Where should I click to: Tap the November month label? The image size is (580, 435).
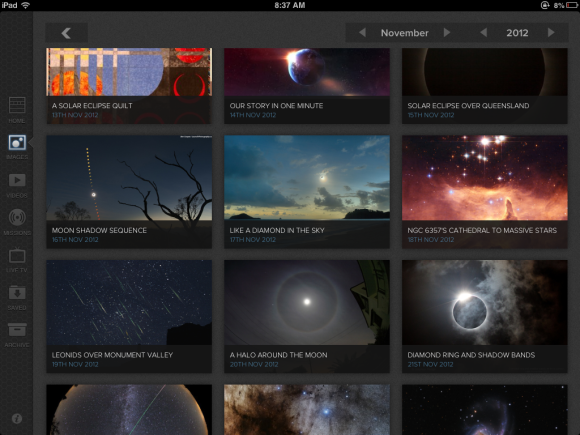coord(405,33)
